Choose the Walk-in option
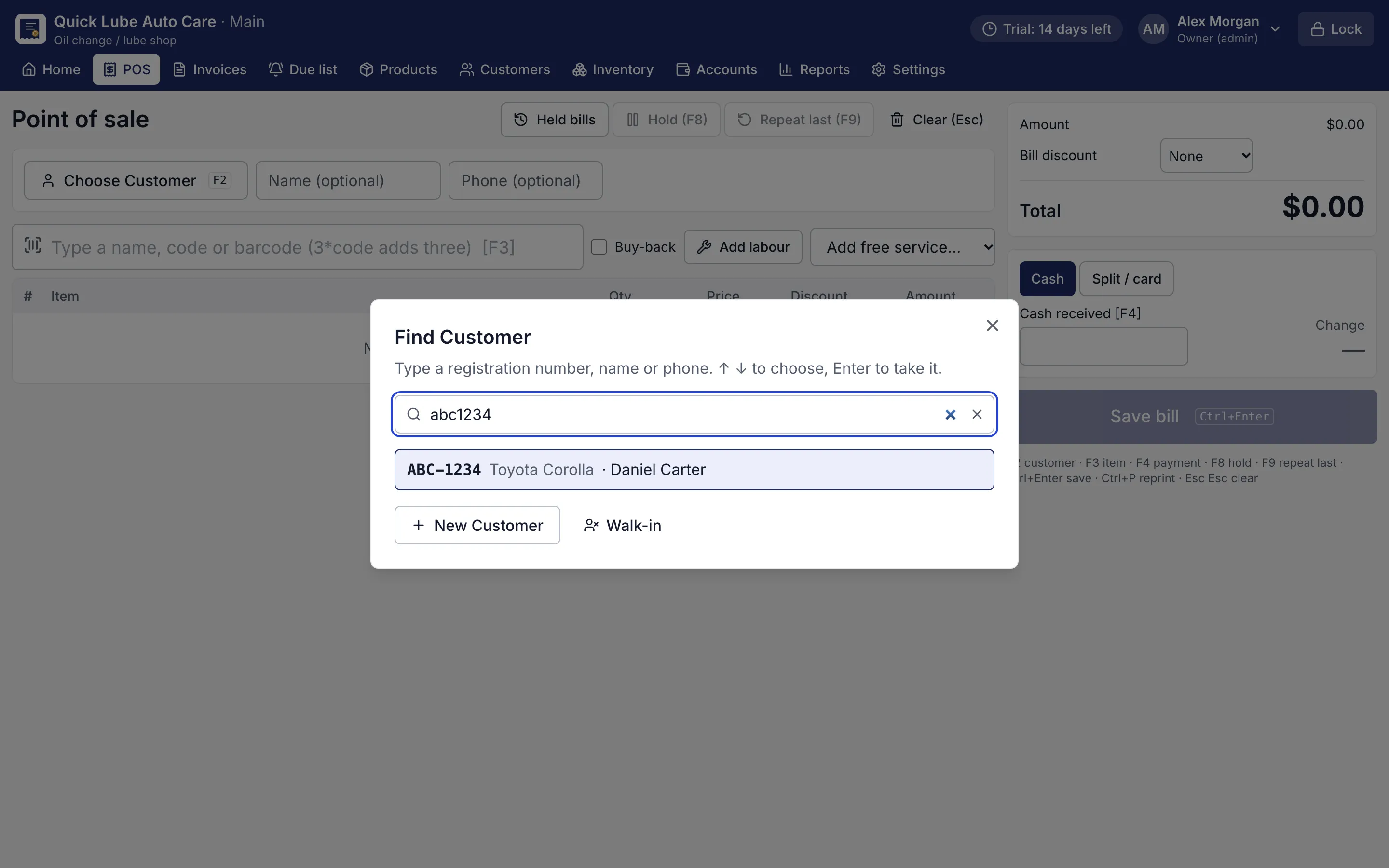The image size is (1389, 868). pyautogui.click(x=623, y=525)
